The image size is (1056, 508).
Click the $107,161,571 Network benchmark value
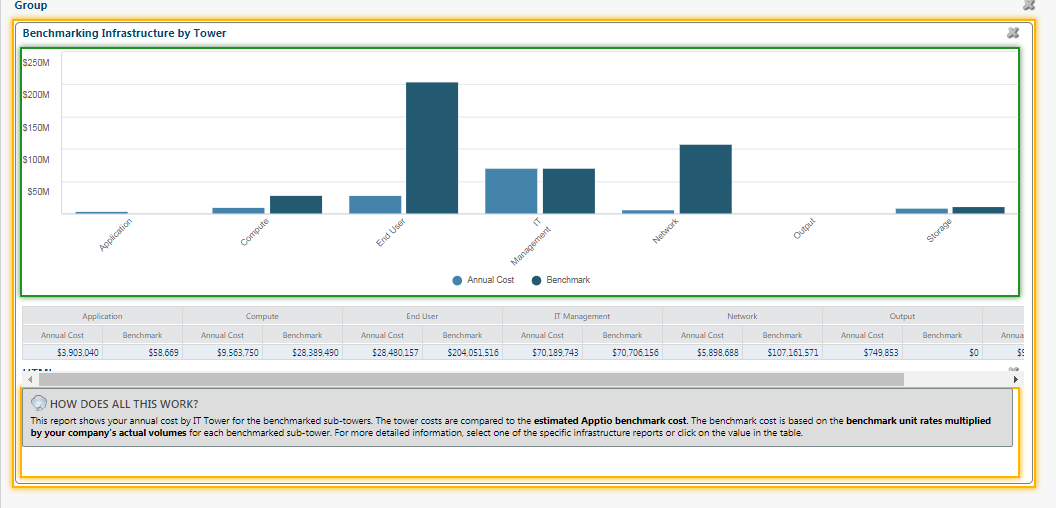[783, 352]
